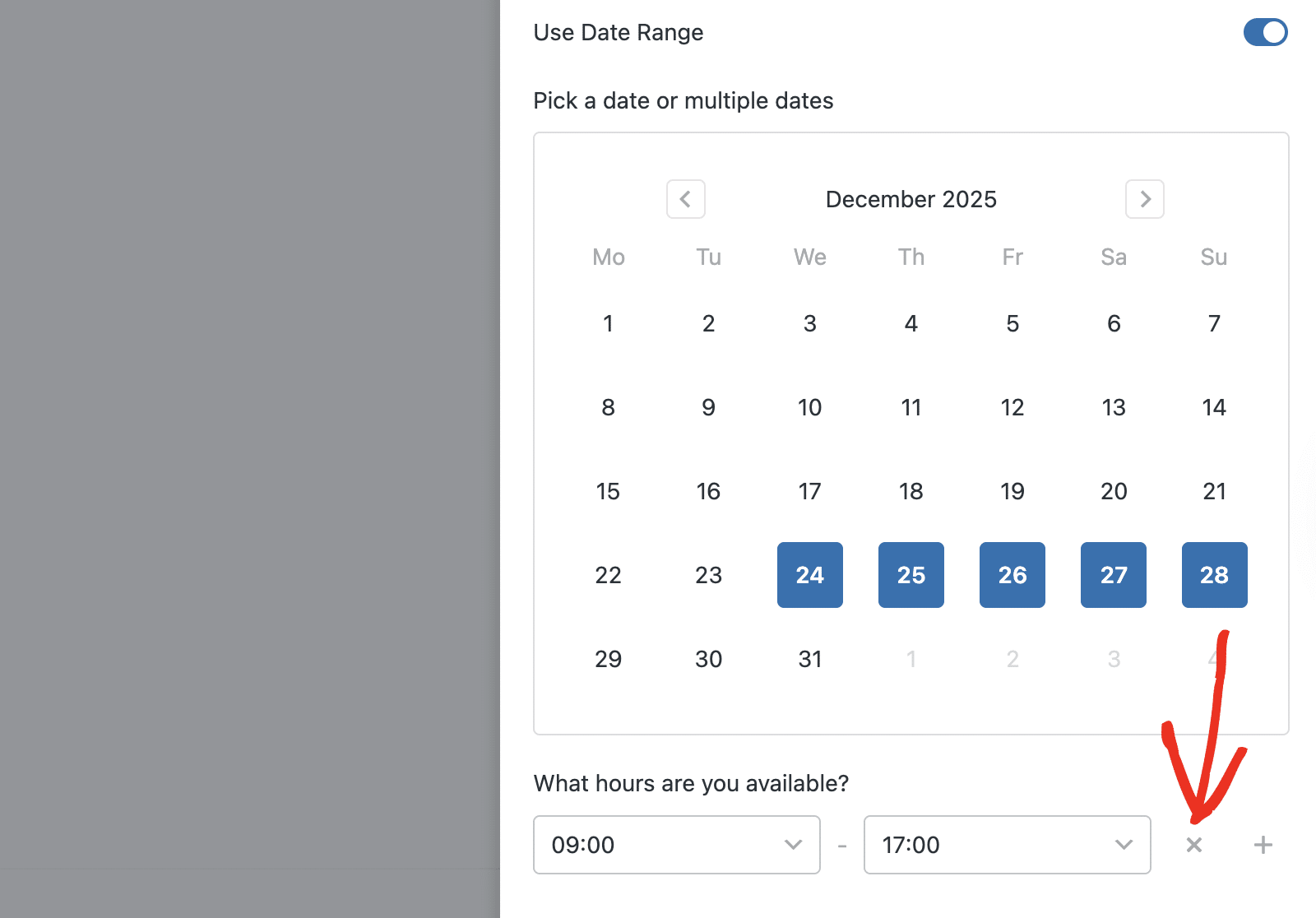
Task: Add another availability hours row
Action: [x=1262, y=845]
